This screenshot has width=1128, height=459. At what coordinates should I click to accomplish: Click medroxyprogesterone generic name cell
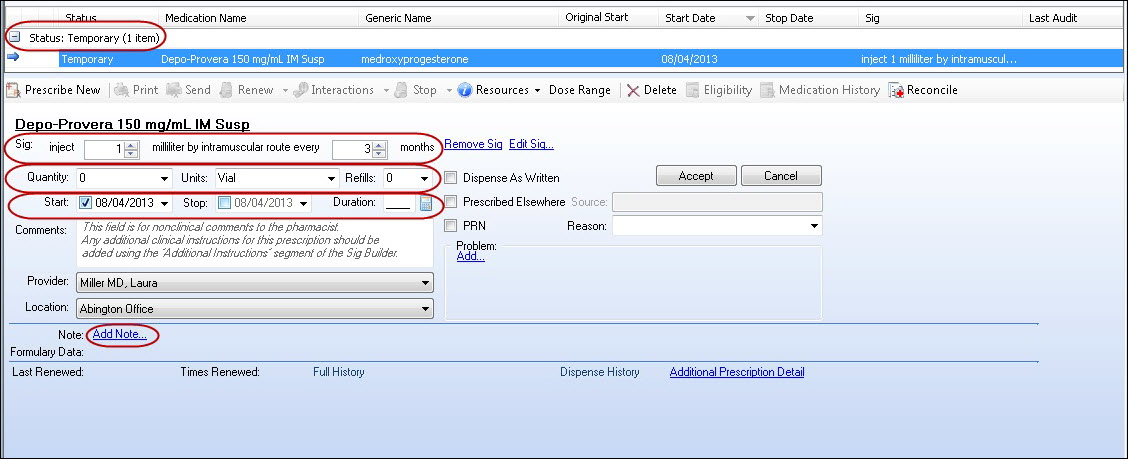click(415, 59)
